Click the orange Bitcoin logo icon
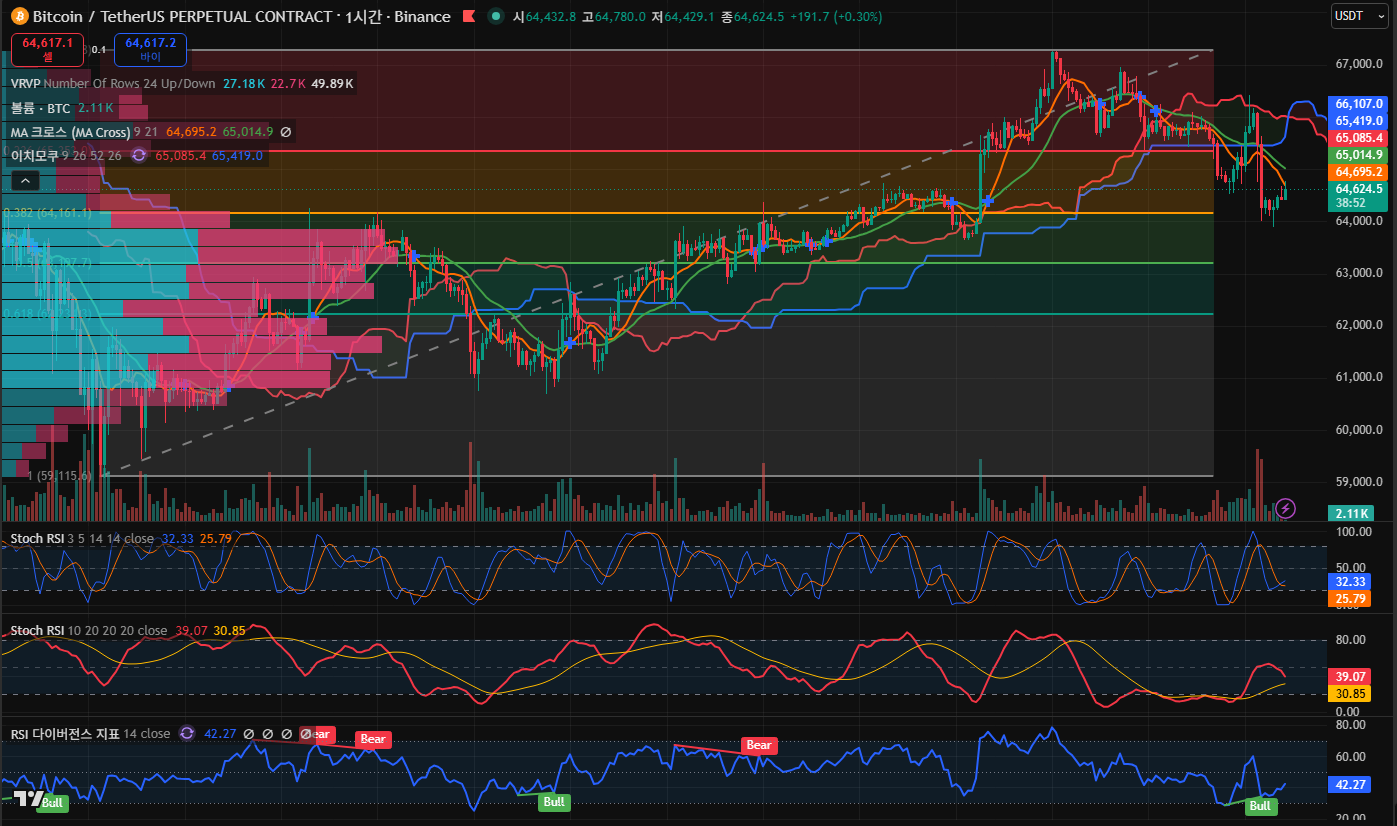The image size is (1397, 826). 20,17
